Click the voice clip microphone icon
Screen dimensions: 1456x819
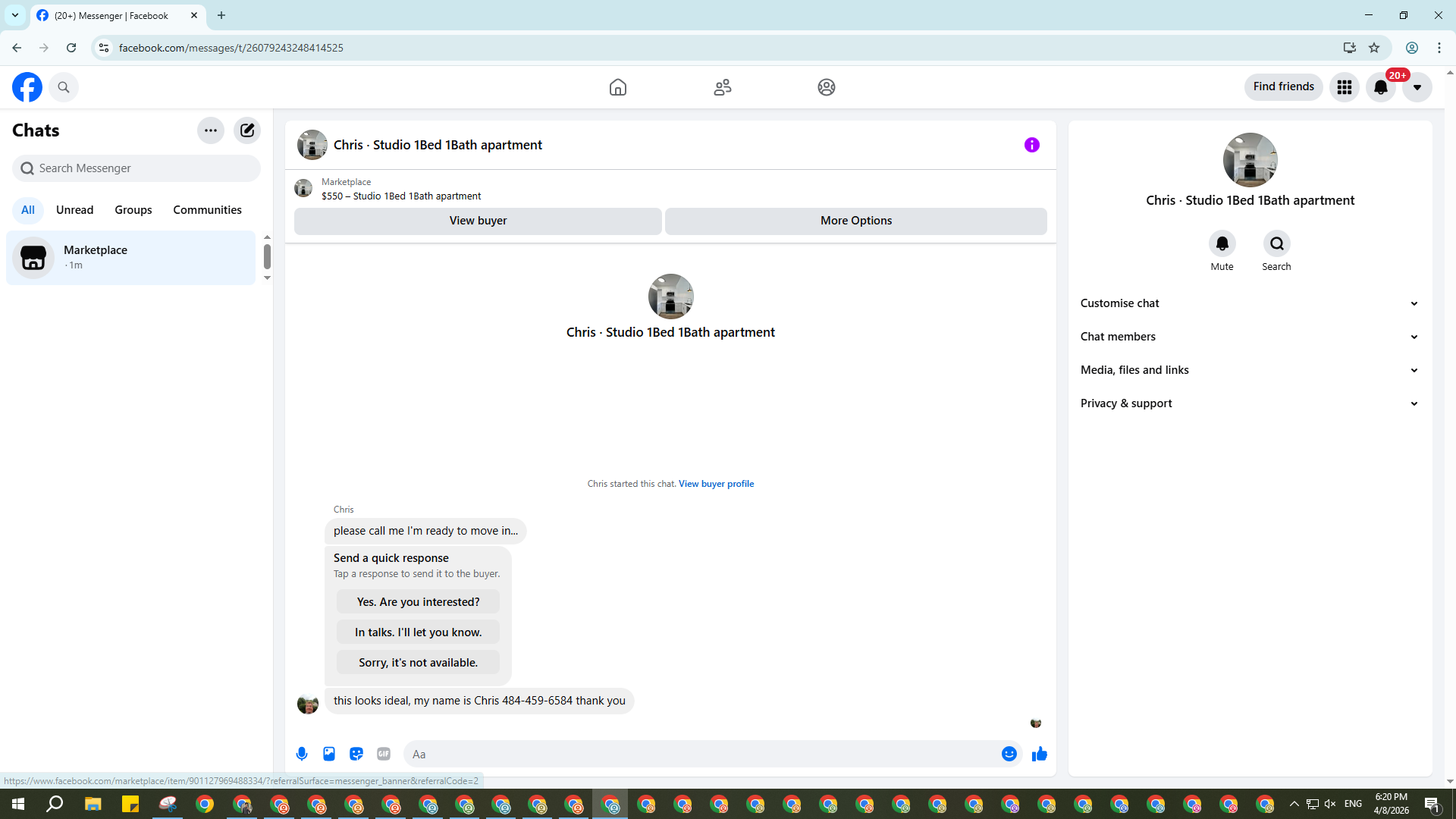302,754
